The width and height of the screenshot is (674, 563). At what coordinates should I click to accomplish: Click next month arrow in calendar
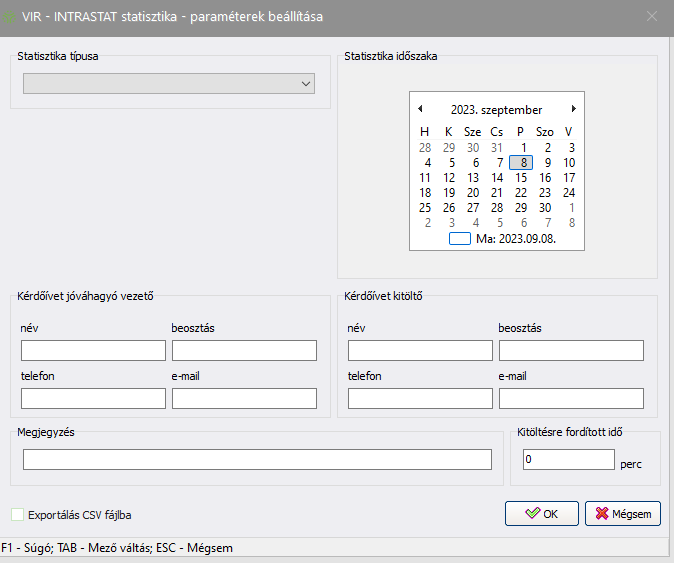pos(574,109)
